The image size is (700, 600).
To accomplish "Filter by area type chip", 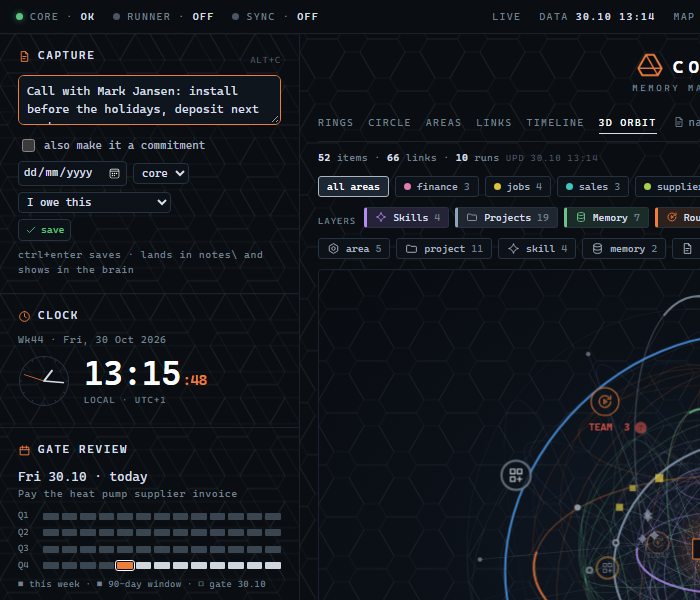I will coord(354,249).
